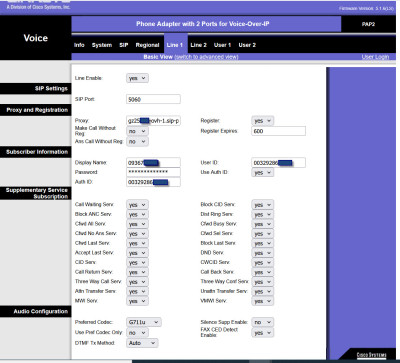Open Use Pref Codec Only dropdown
This screenshot has height=363, width=400.
pos(137,333)
